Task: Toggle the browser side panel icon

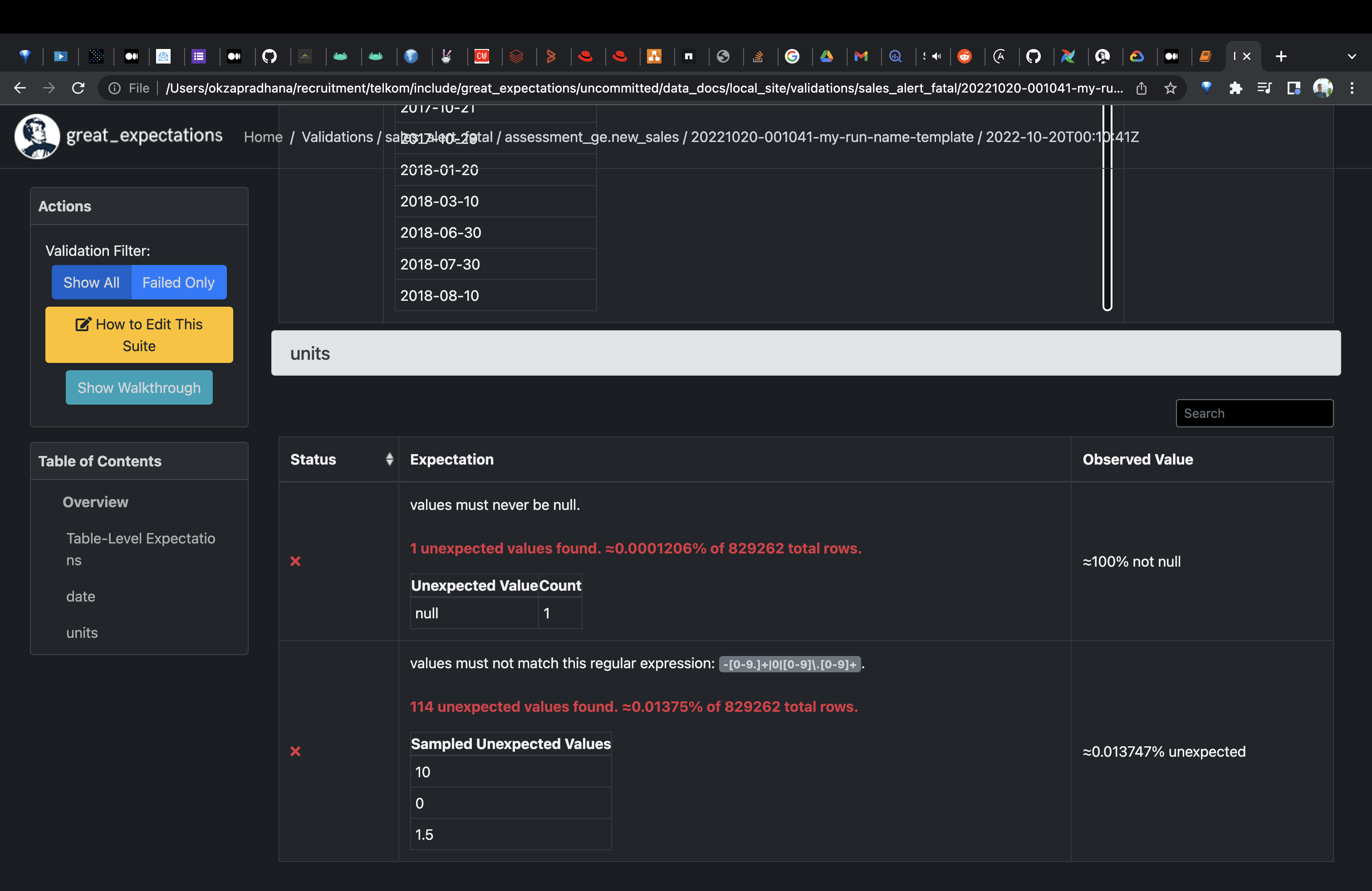Action: 1294,88
